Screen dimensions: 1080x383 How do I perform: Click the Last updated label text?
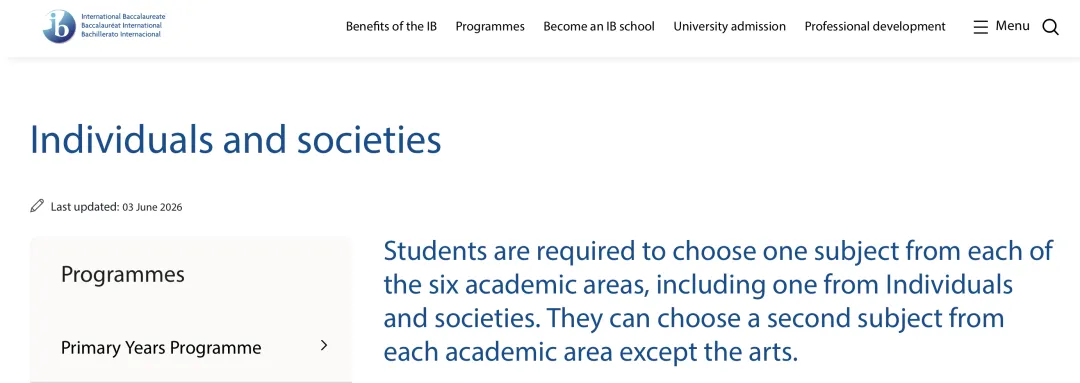85,207
